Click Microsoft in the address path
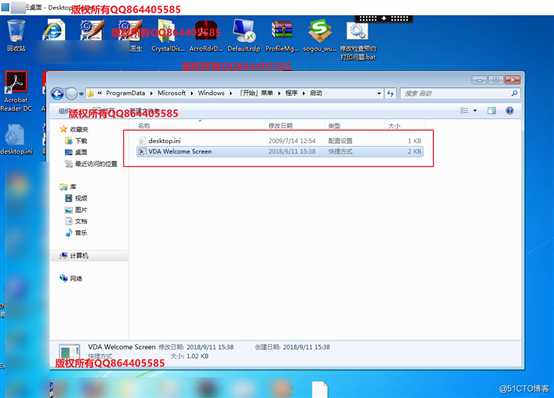Screen dimensions: 554x398 click(171, 93)
